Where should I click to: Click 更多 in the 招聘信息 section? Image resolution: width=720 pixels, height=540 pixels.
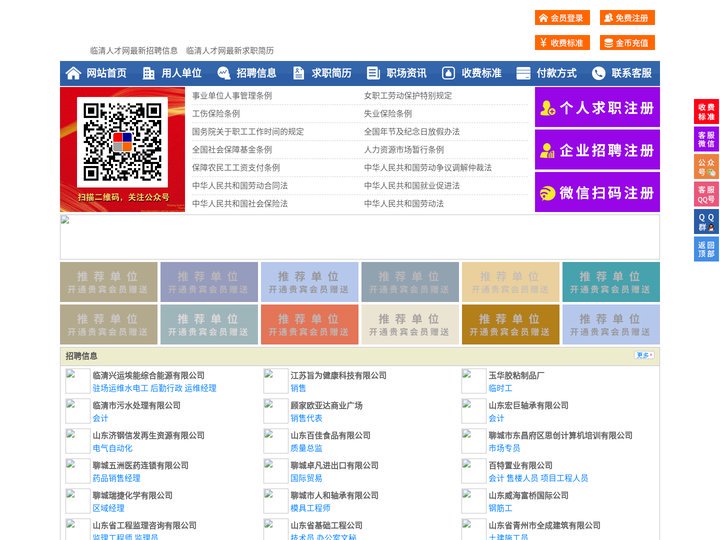click(x=644, y=355)
